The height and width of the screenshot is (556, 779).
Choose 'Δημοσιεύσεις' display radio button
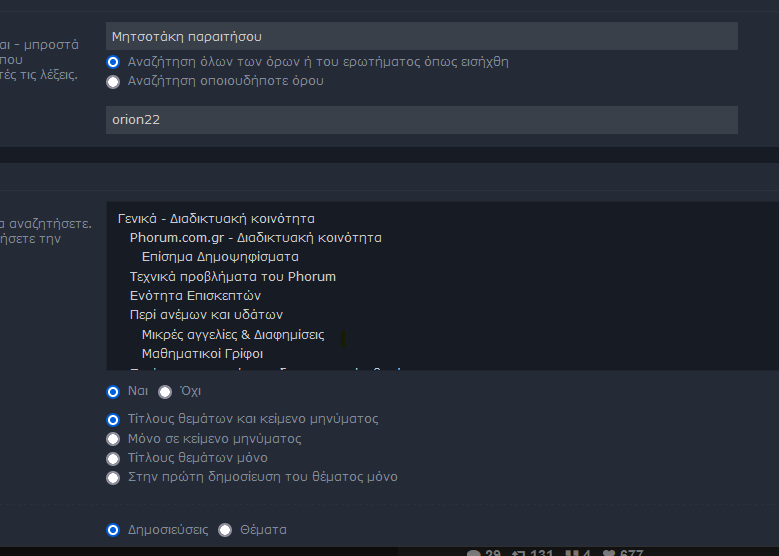[113, 530]
